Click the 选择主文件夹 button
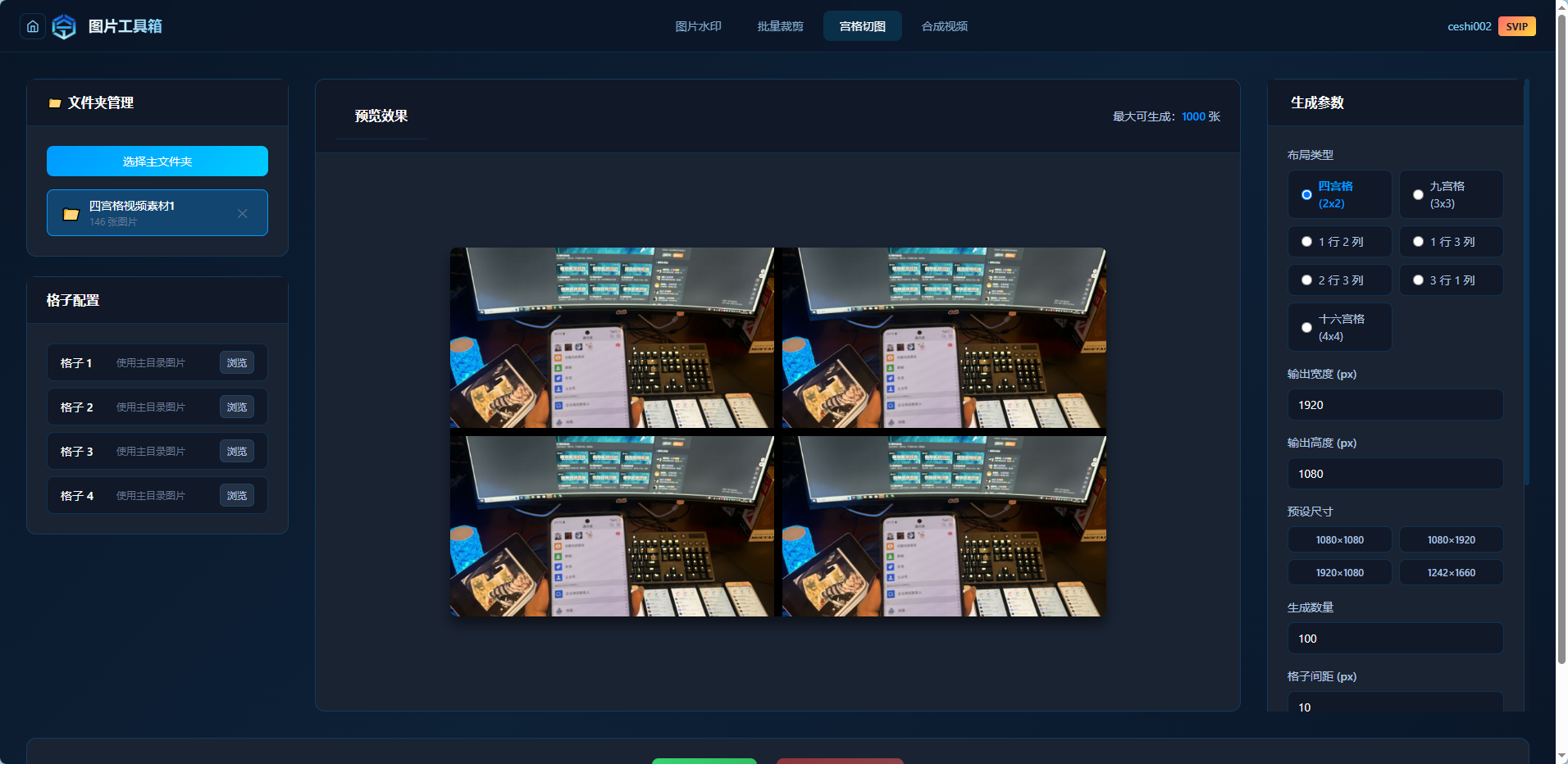The width and height of the screenshot is (1568, 764). pyautogui.click(x=157, y=161)
